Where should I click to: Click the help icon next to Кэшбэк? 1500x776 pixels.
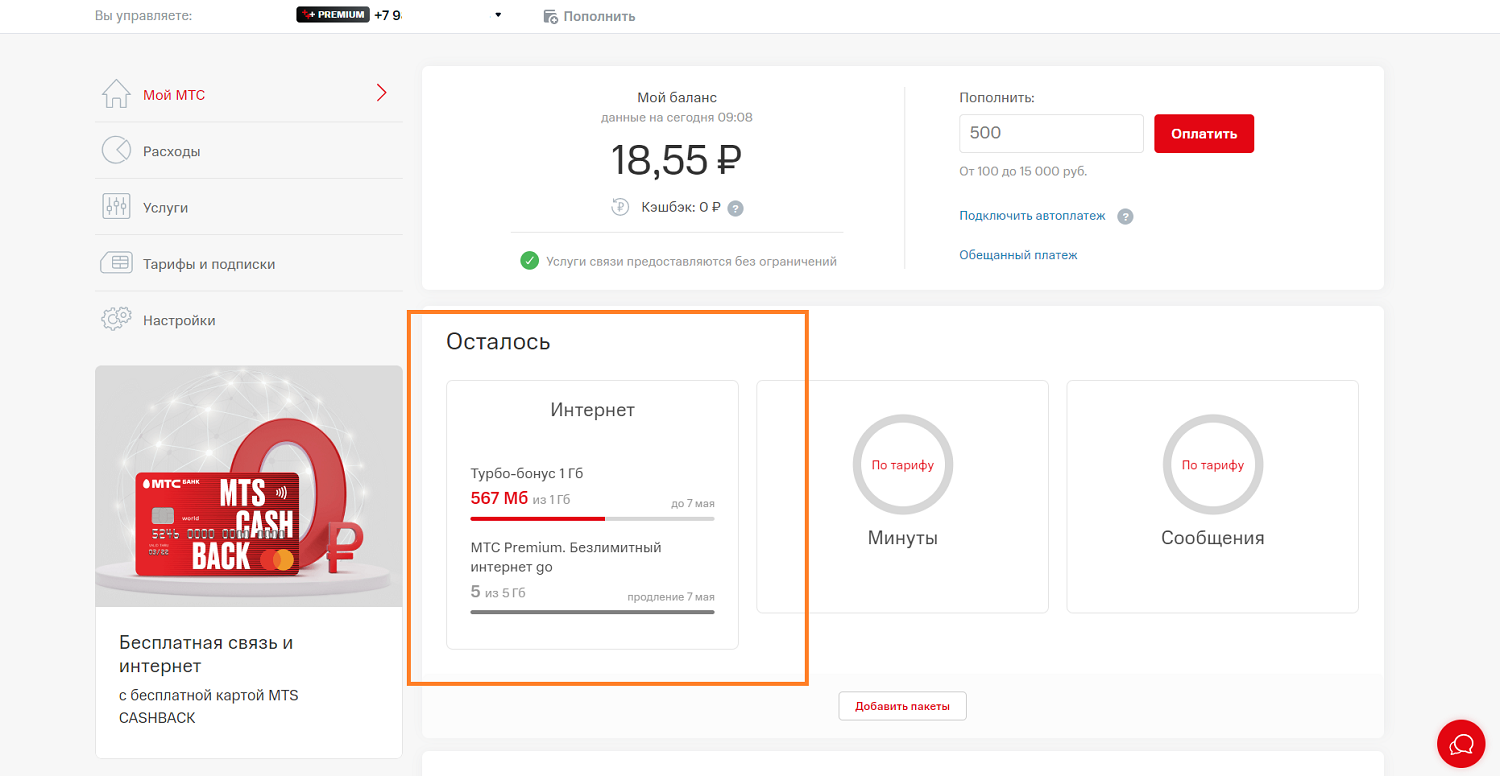click(x=736, y=208)
